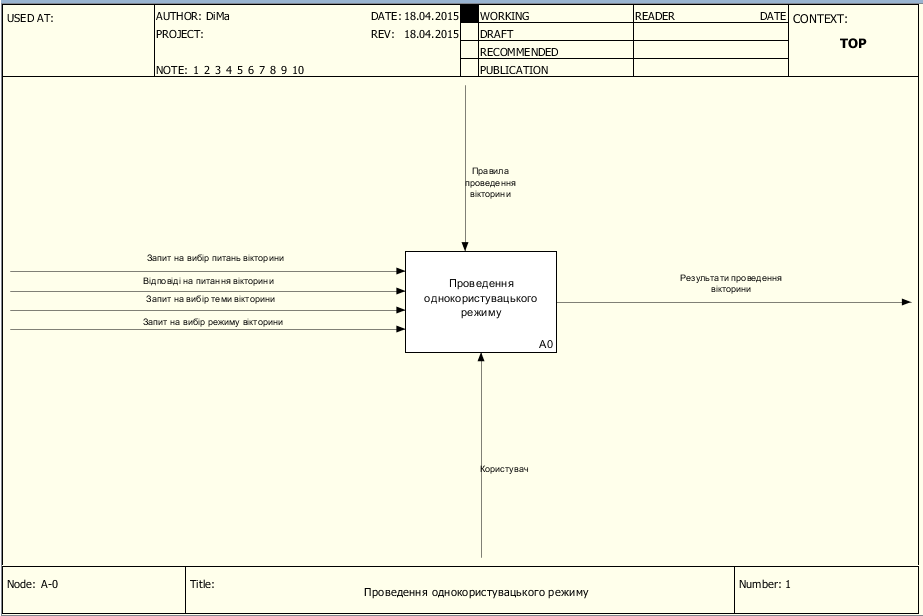Click the NOTE: 1 2 3 4 5 6 7 8 9 10 line
Viewport: 923px width, 616px height.
click(x=230, y=70)
